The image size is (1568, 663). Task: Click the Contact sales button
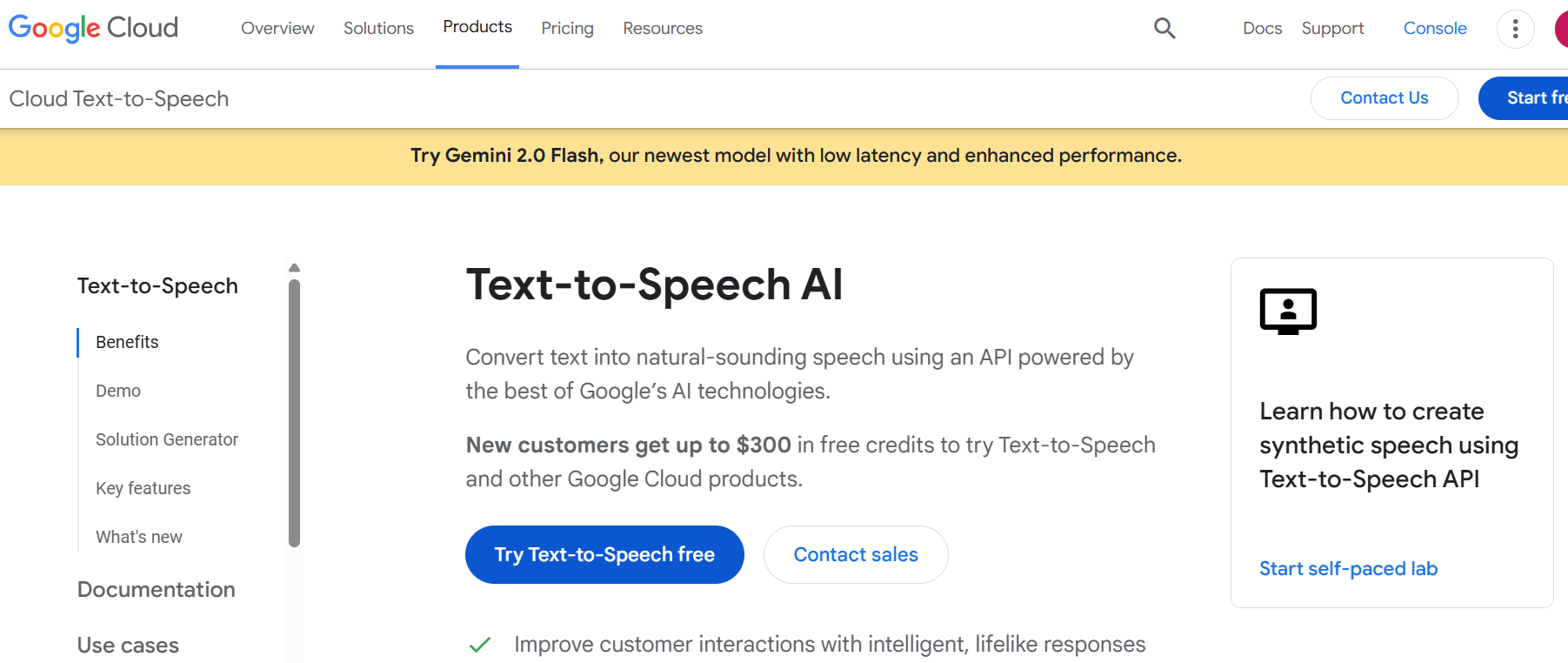[x=856, y=554]
